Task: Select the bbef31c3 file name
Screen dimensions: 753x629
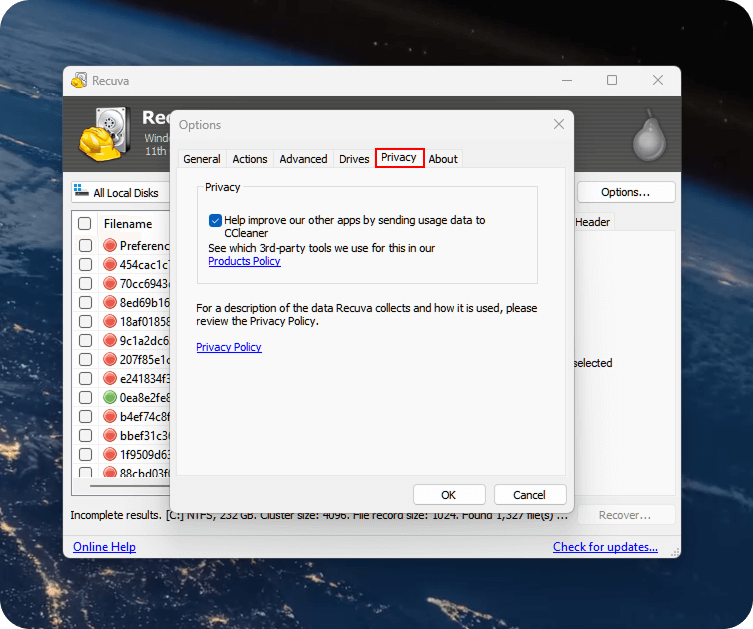Action: coord(145,435)
